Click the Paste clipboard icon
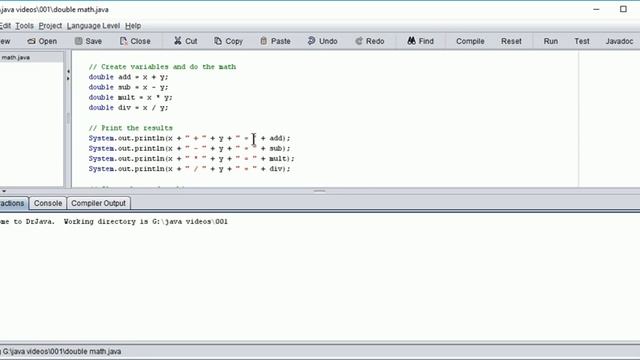The image size is (640, 360). pos(264,41)
